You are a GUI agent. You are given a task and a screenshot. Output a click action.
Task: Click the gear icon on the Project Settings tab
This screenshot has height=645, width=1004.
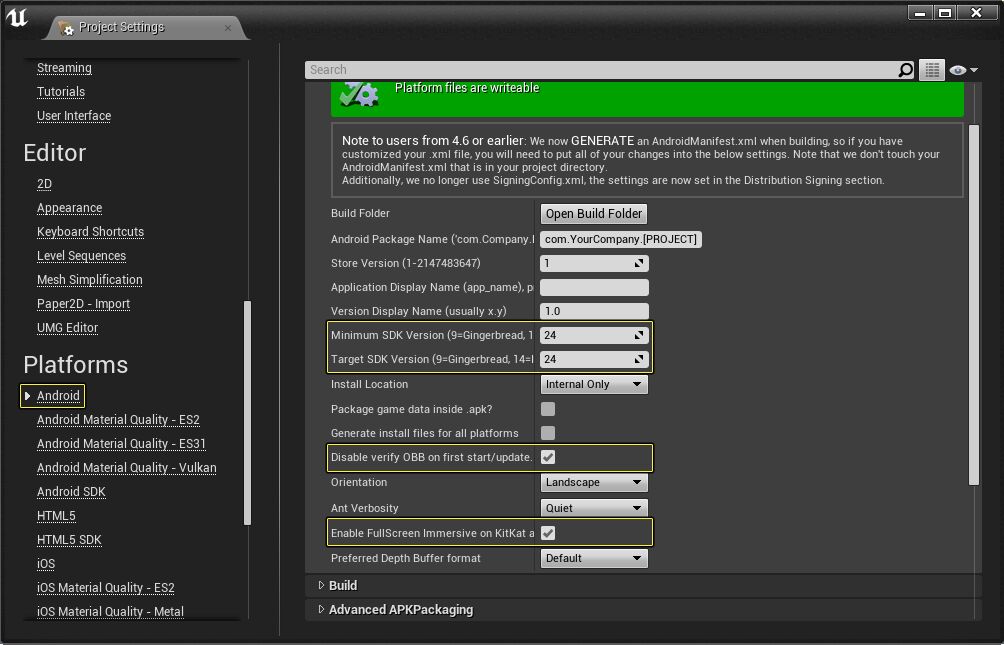tap(68, 28)
